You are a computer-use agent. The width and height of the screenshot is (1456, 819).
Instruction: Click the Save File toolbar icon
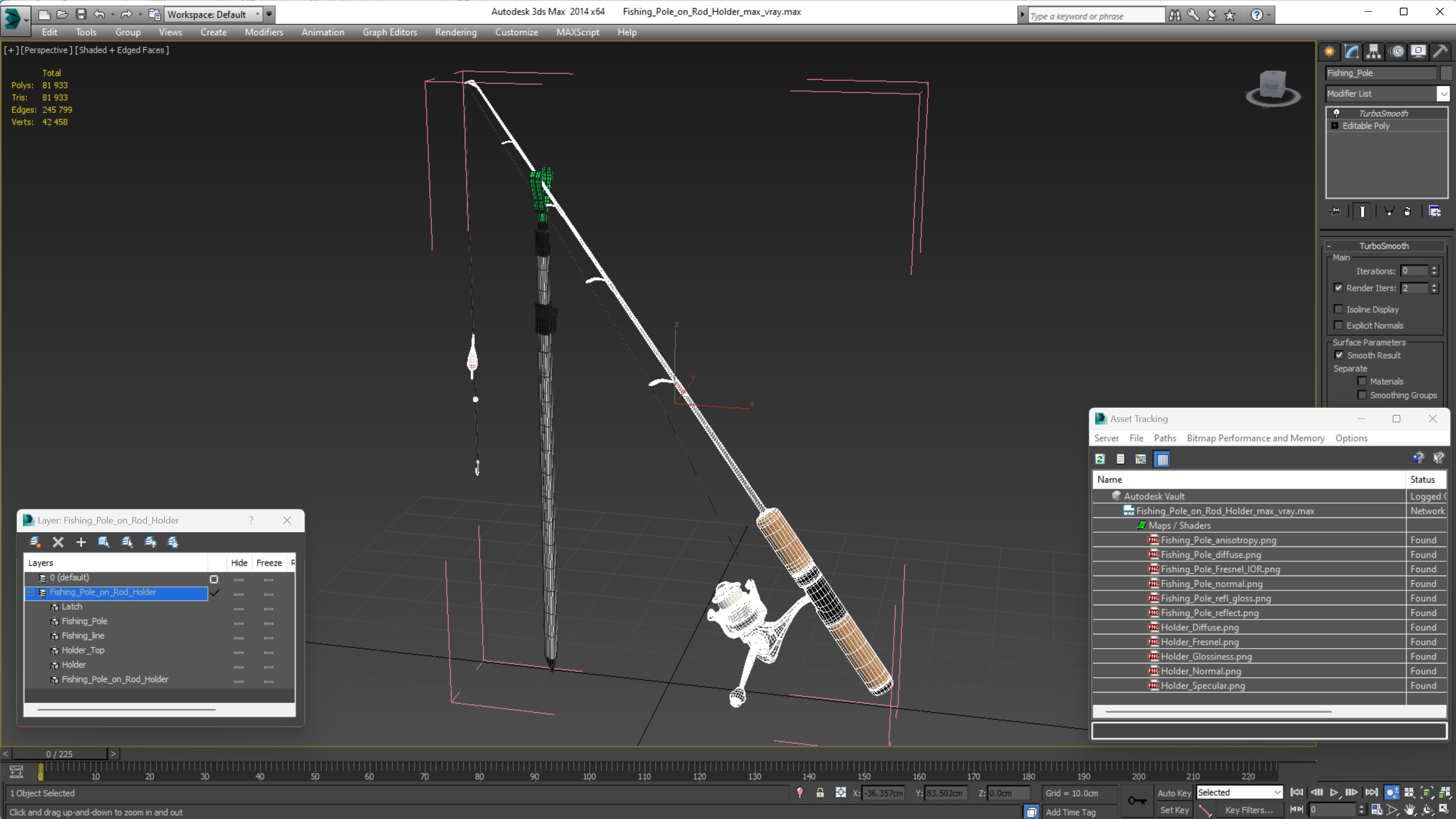(81, 14)
